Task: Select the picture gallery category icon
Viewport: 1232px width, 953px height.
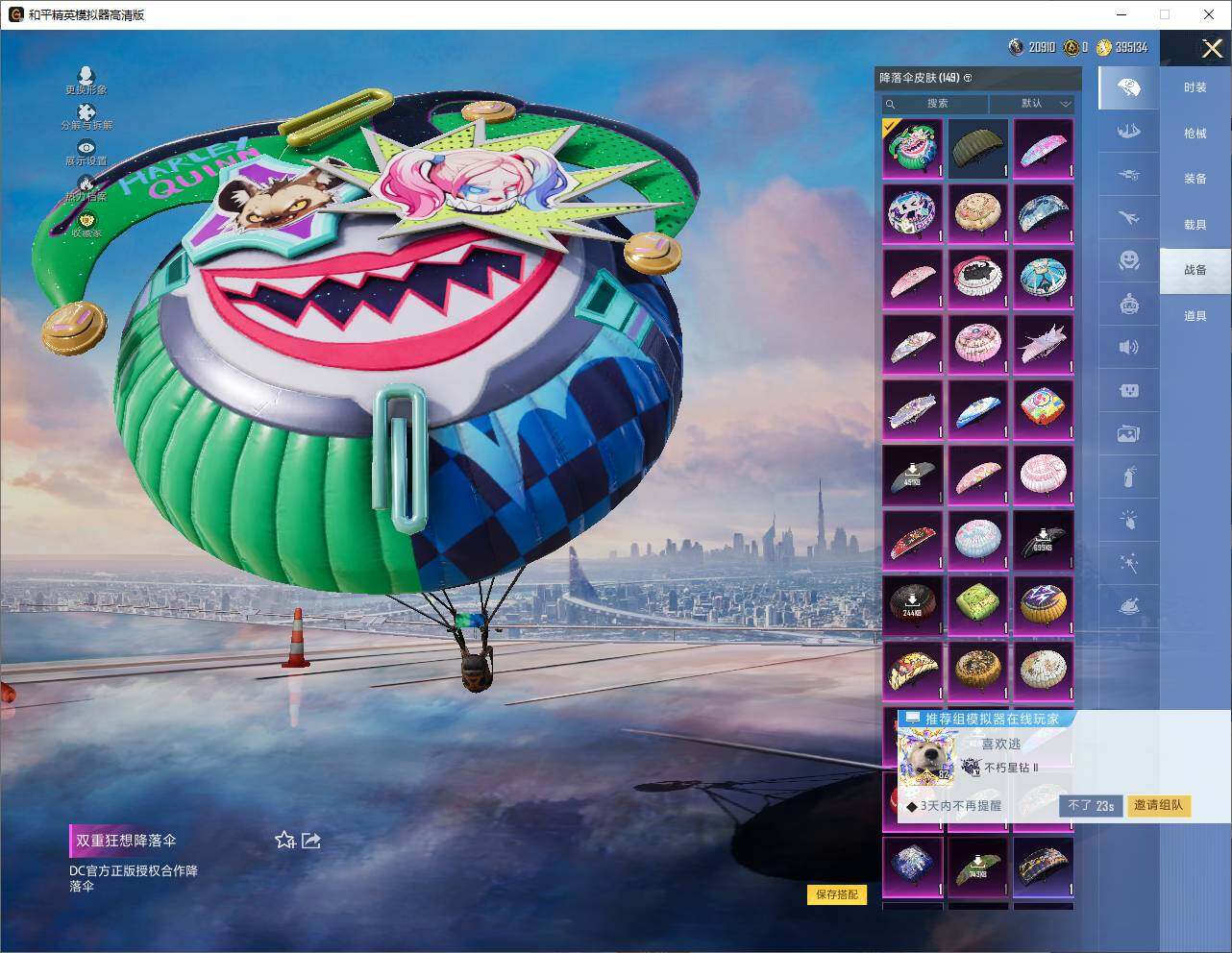Action: point(1129,433)
